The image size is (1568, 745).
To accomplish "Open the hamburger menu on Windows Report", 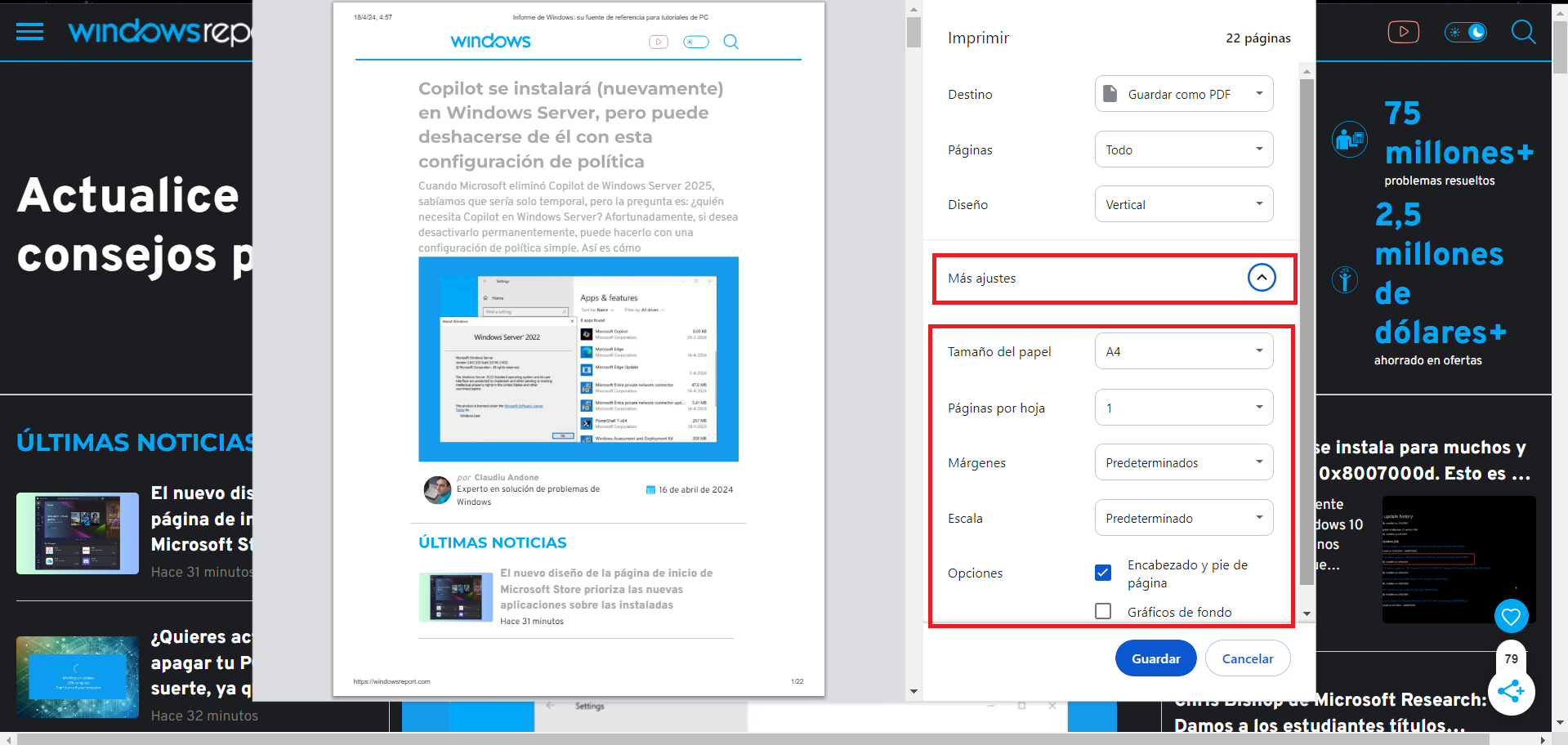I will [x=29, y=32].
